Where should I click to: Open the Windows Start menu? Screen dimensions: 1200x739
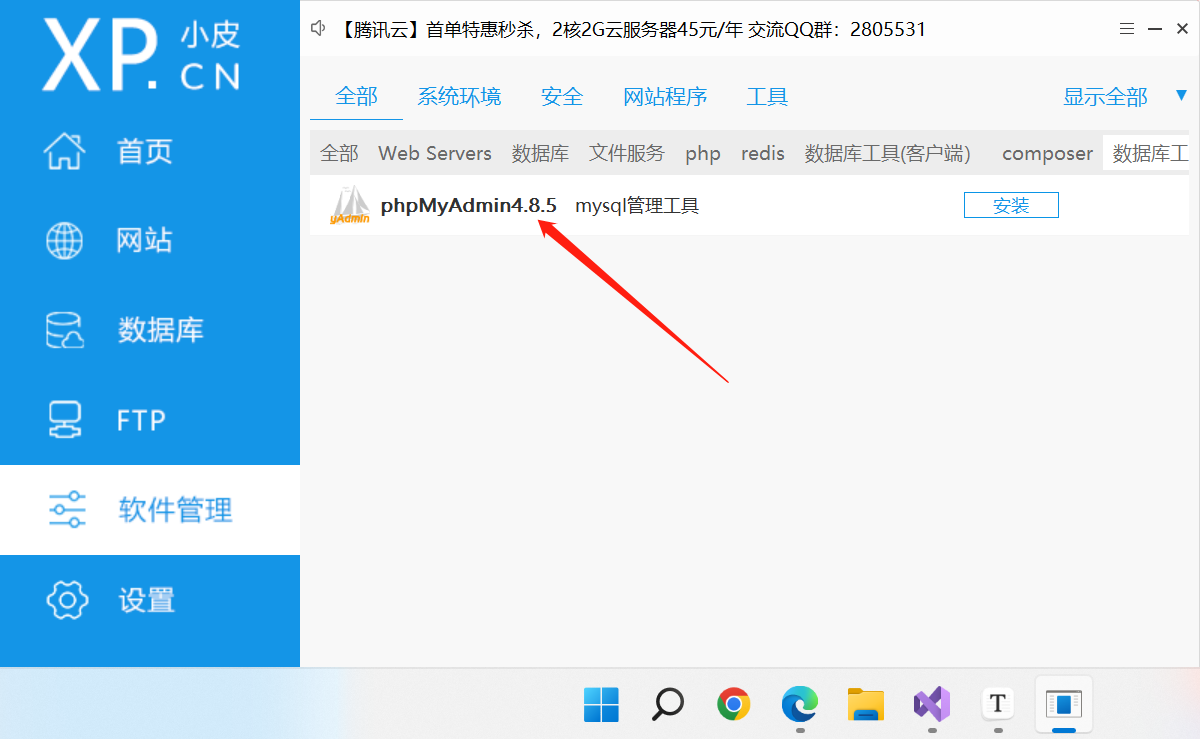601,705
